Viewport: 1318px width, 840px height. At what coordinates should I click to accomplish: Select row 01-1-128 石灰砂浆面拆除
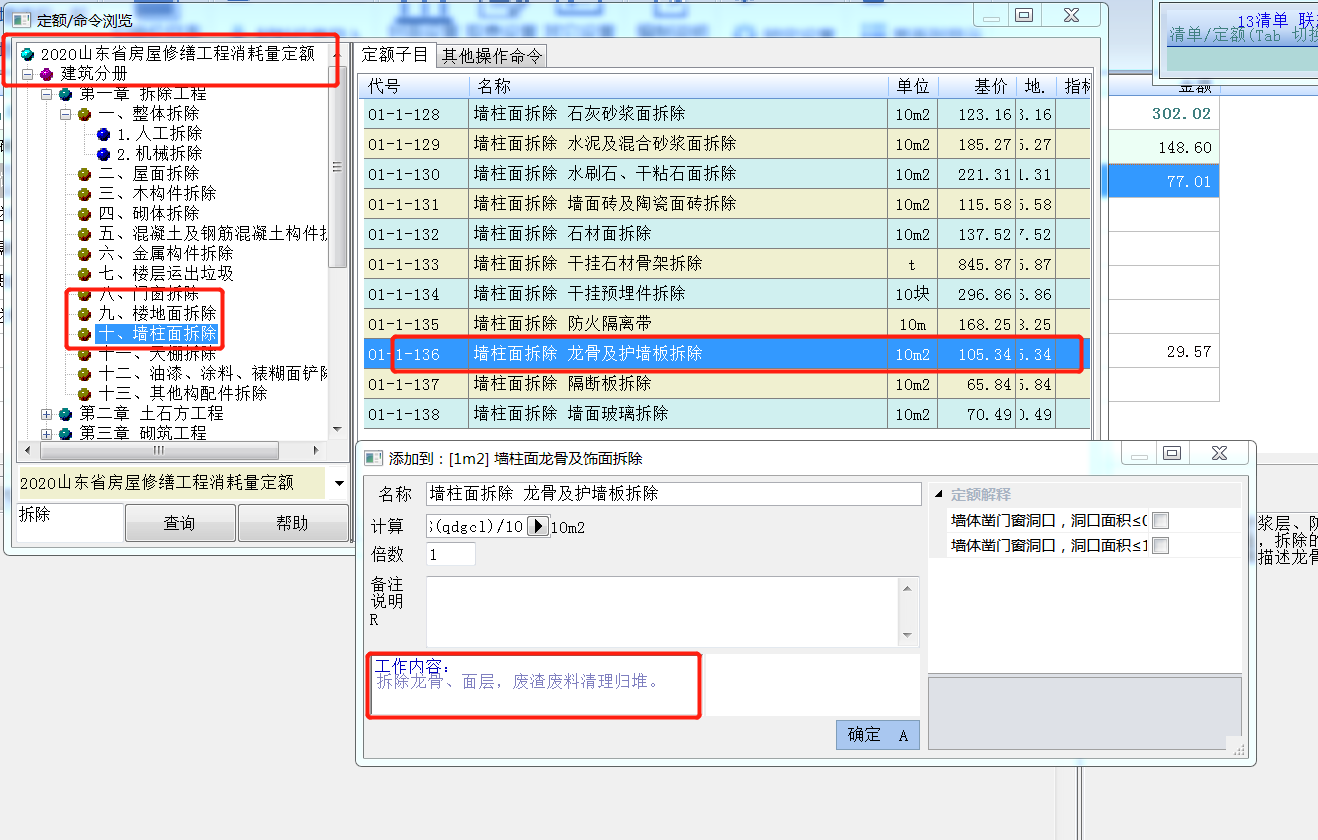click(x=726, y=114)
